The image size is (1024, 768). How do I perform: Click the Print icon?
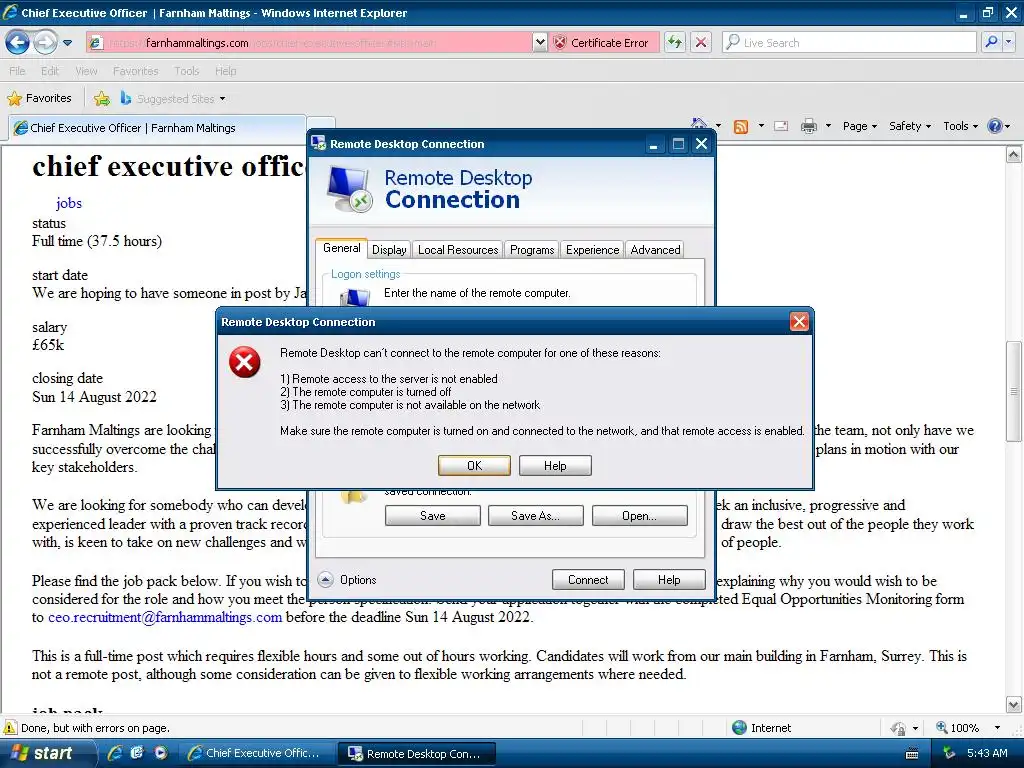click(808, 126)
